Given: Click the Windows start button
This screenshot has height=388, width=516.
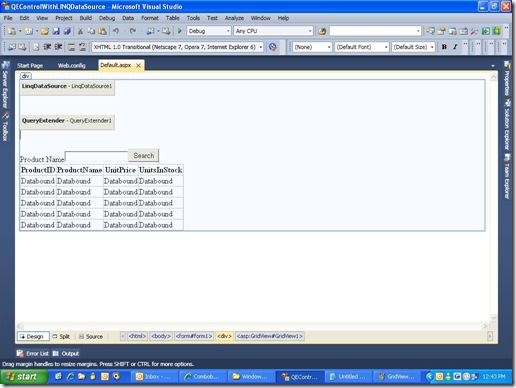Looking at the screenshot, I should point(23,377).
